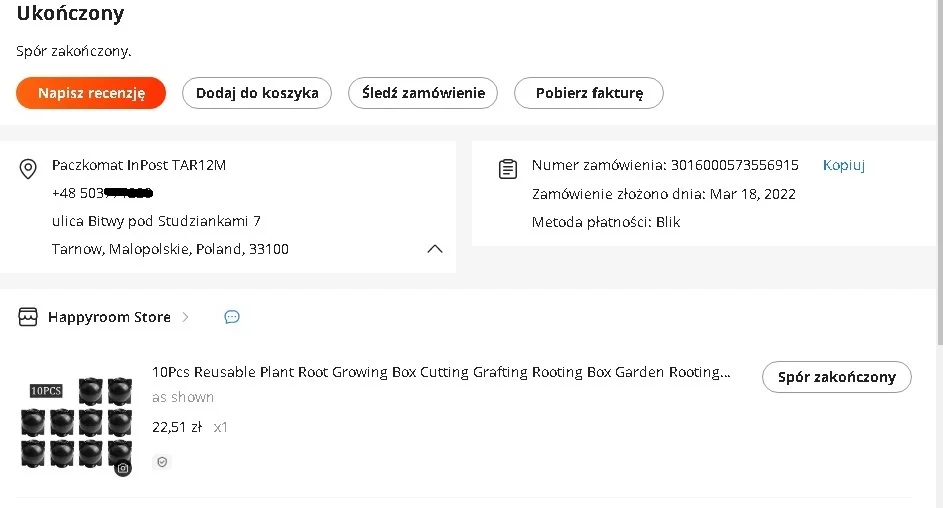Image resolution: width=943 pixels, height=508 pixels.
Task: Open the Reusable Plant Root Growing Box title
Action: (441, 372)
